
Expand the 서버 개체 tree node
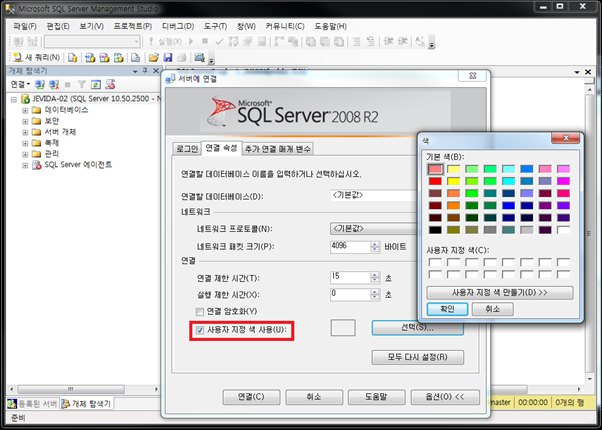(25, 132)
